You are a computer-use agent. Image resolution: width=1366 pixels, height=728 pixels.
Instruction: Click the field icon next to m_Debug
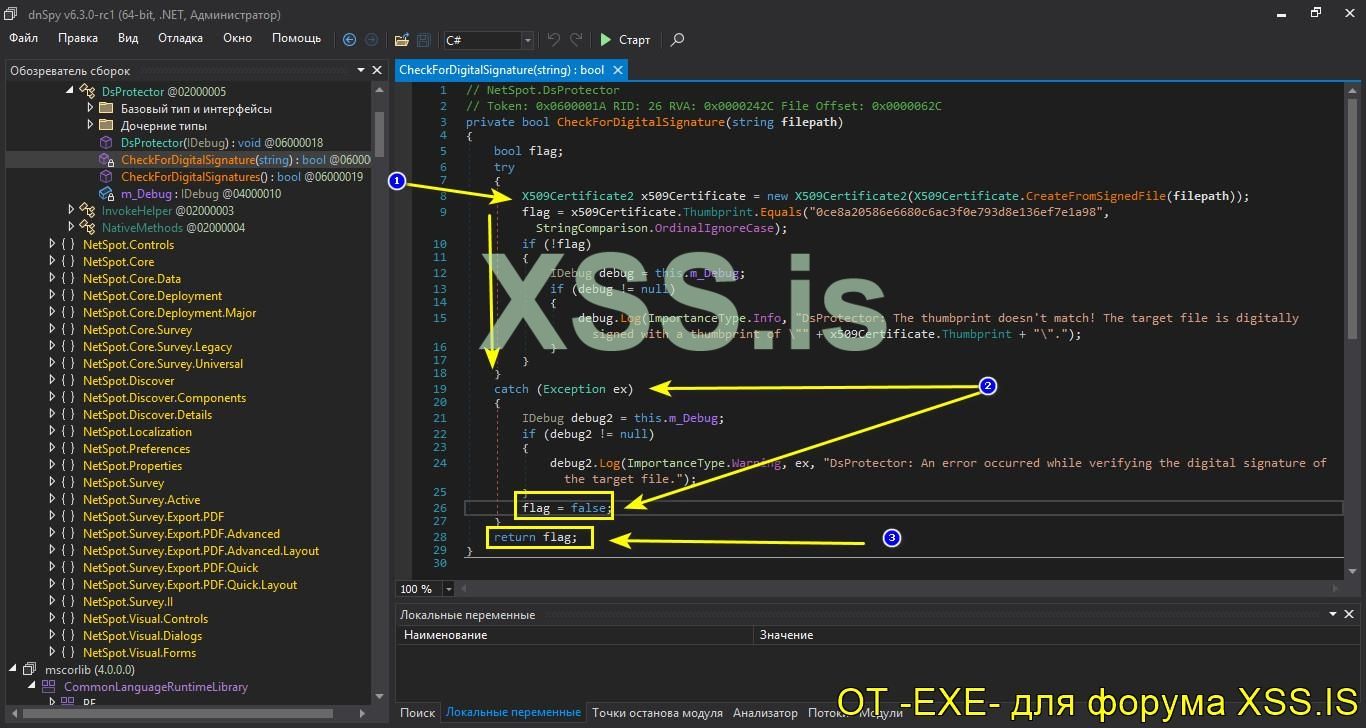pyautogui.click(x=107, y=193)
